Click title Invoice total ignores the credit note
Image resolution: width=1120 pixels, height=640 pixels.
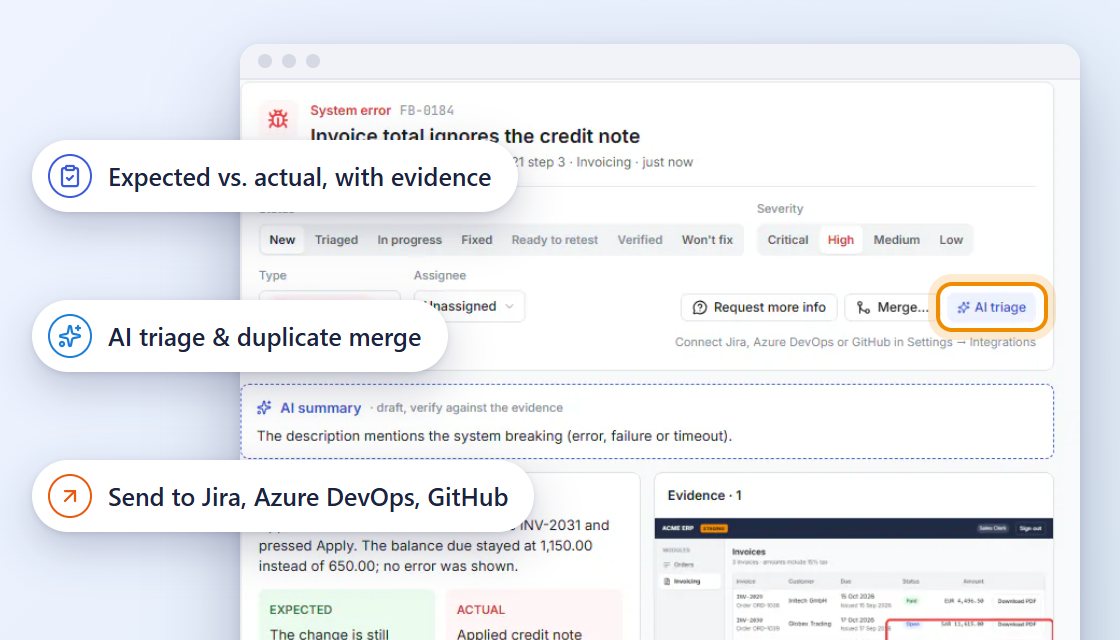point(475,136)
